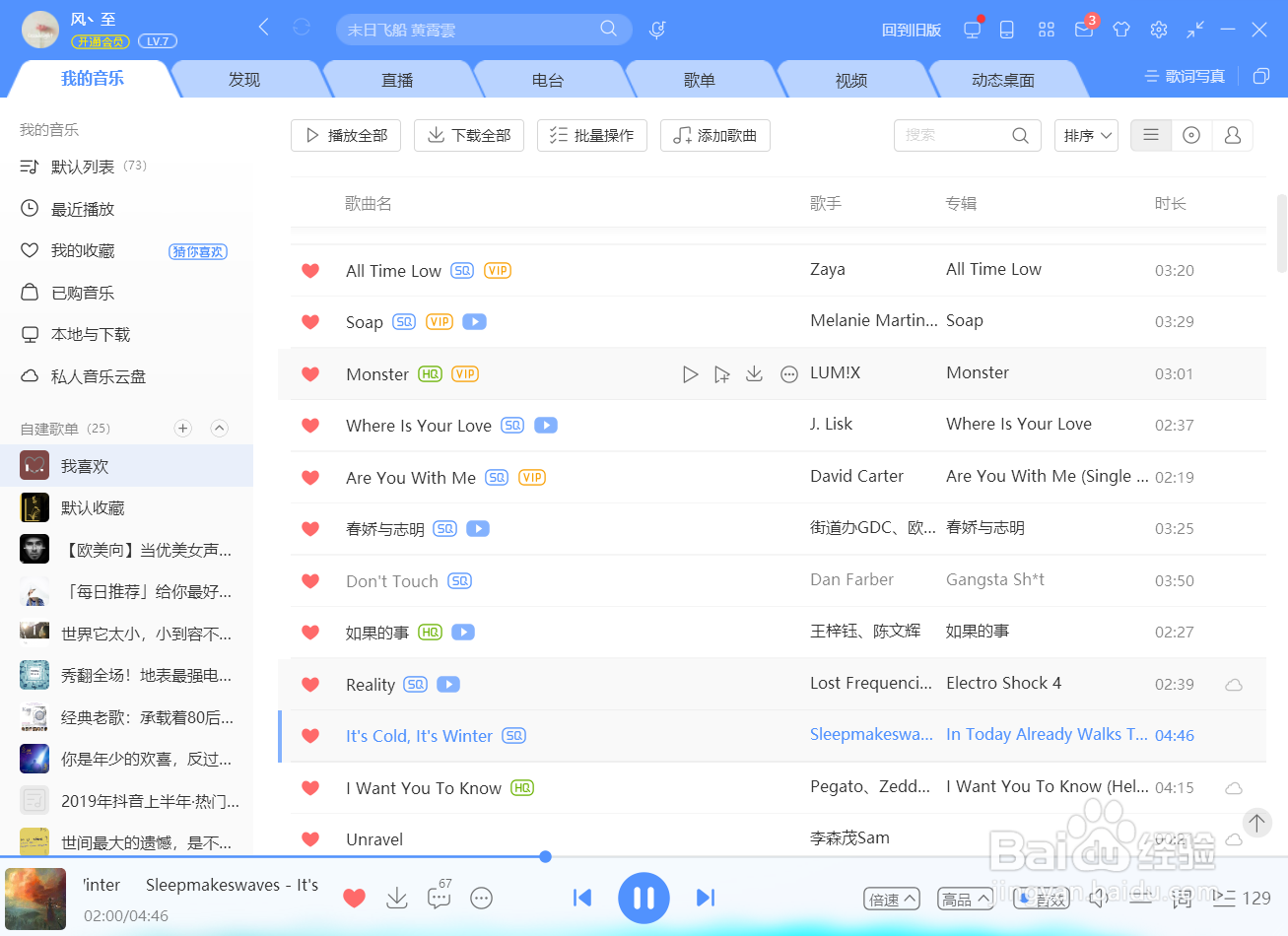Open the 高品 audio quality dropdown
This screenshot has width=1288, height=936.
click(x=964, y=899)
